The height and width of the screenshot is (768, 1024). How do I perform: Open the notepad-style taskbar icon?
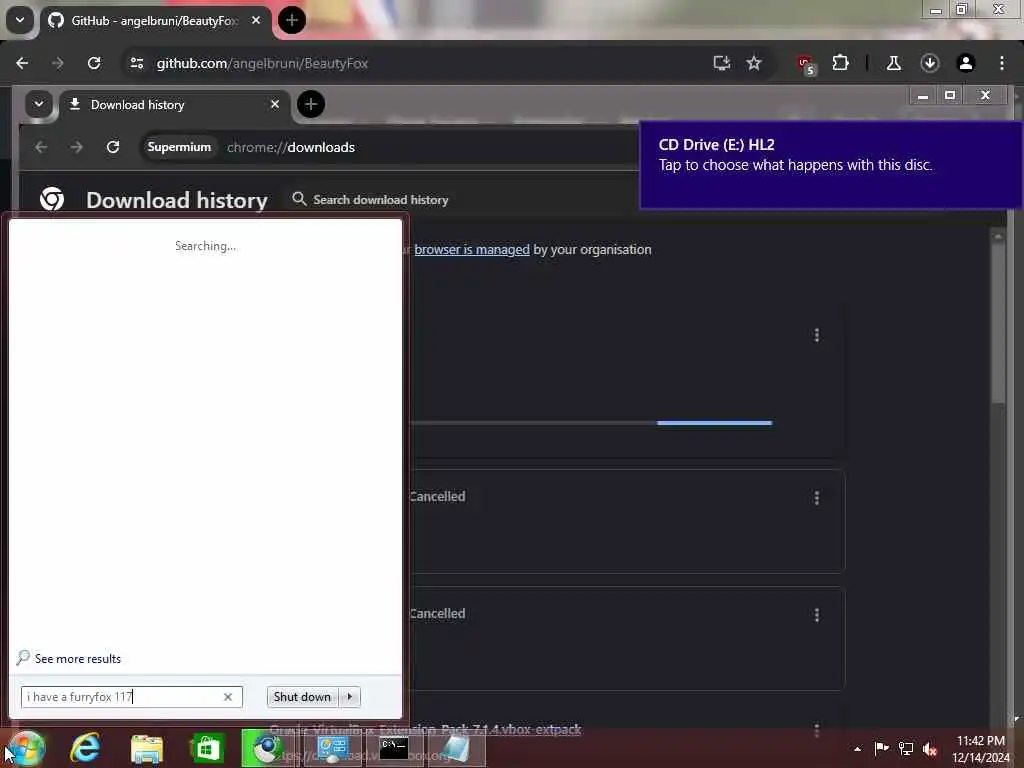point(457,748)
